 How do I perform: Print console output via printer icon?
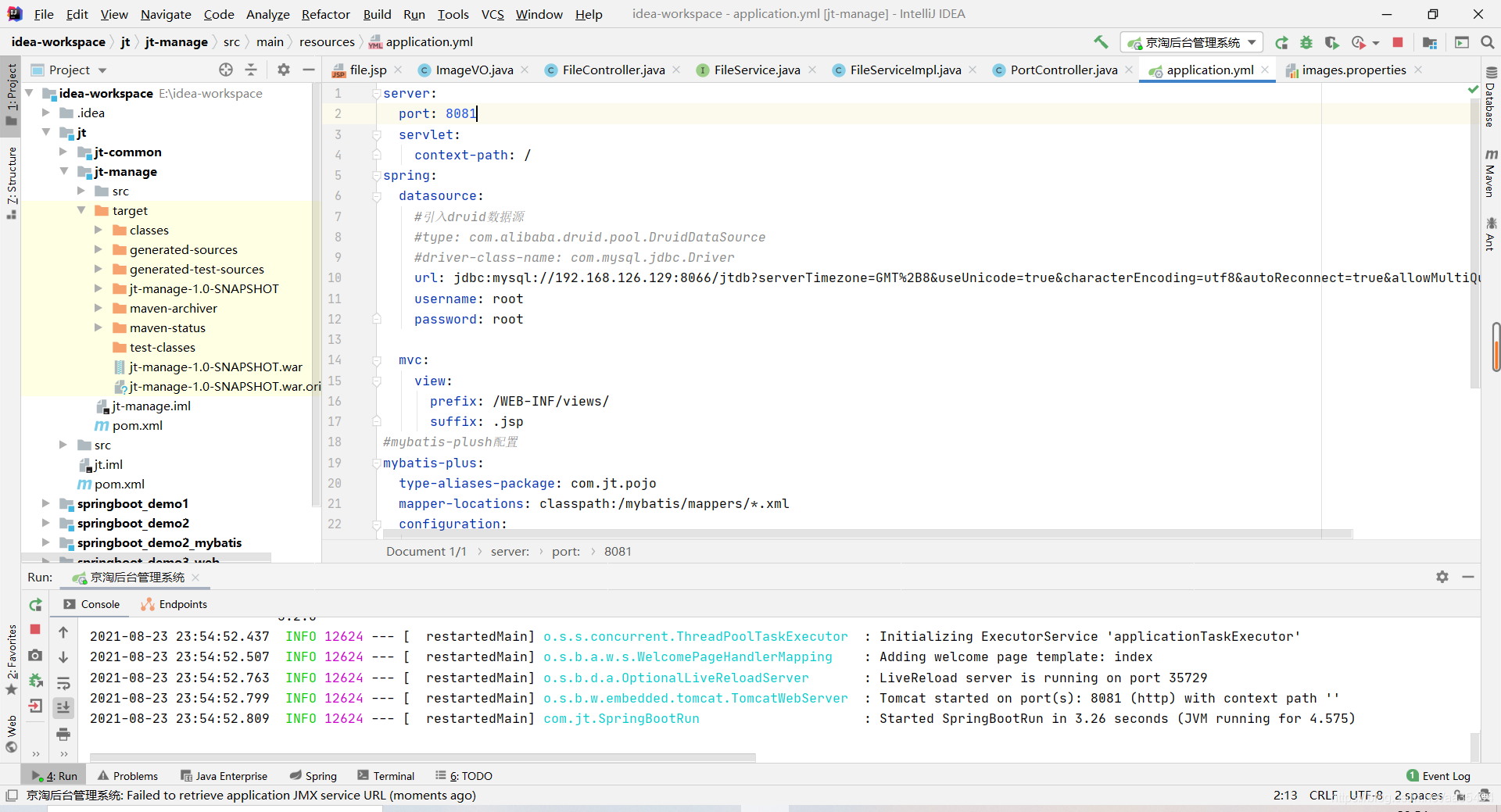point(63,734)
